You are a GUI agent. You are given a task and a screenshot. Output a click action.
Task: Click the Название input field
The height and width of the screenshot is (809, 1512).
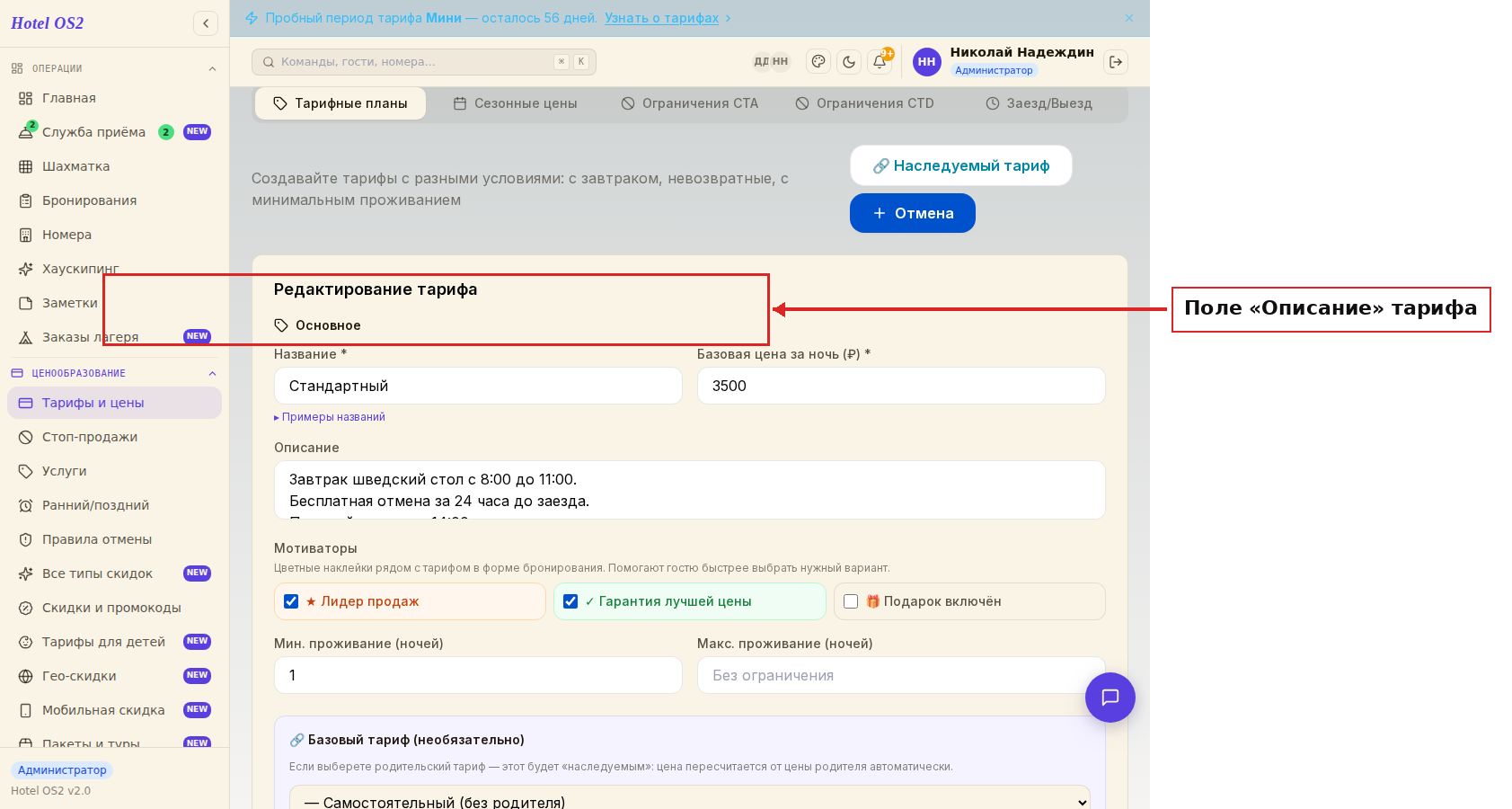[478, 386]
